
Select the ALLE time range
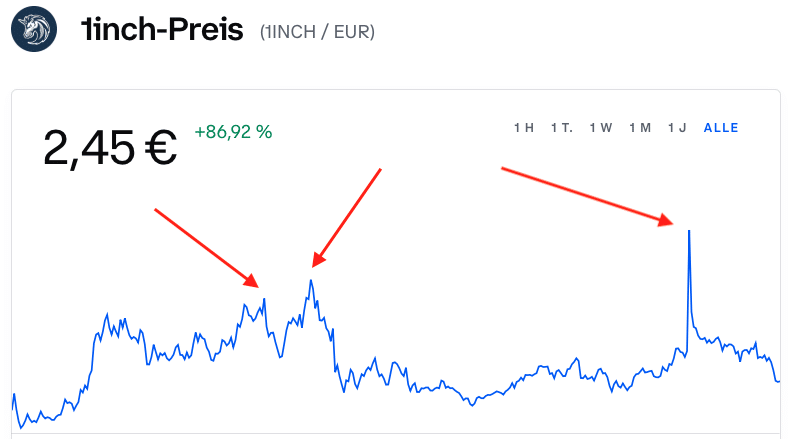(x=721, y=128)
